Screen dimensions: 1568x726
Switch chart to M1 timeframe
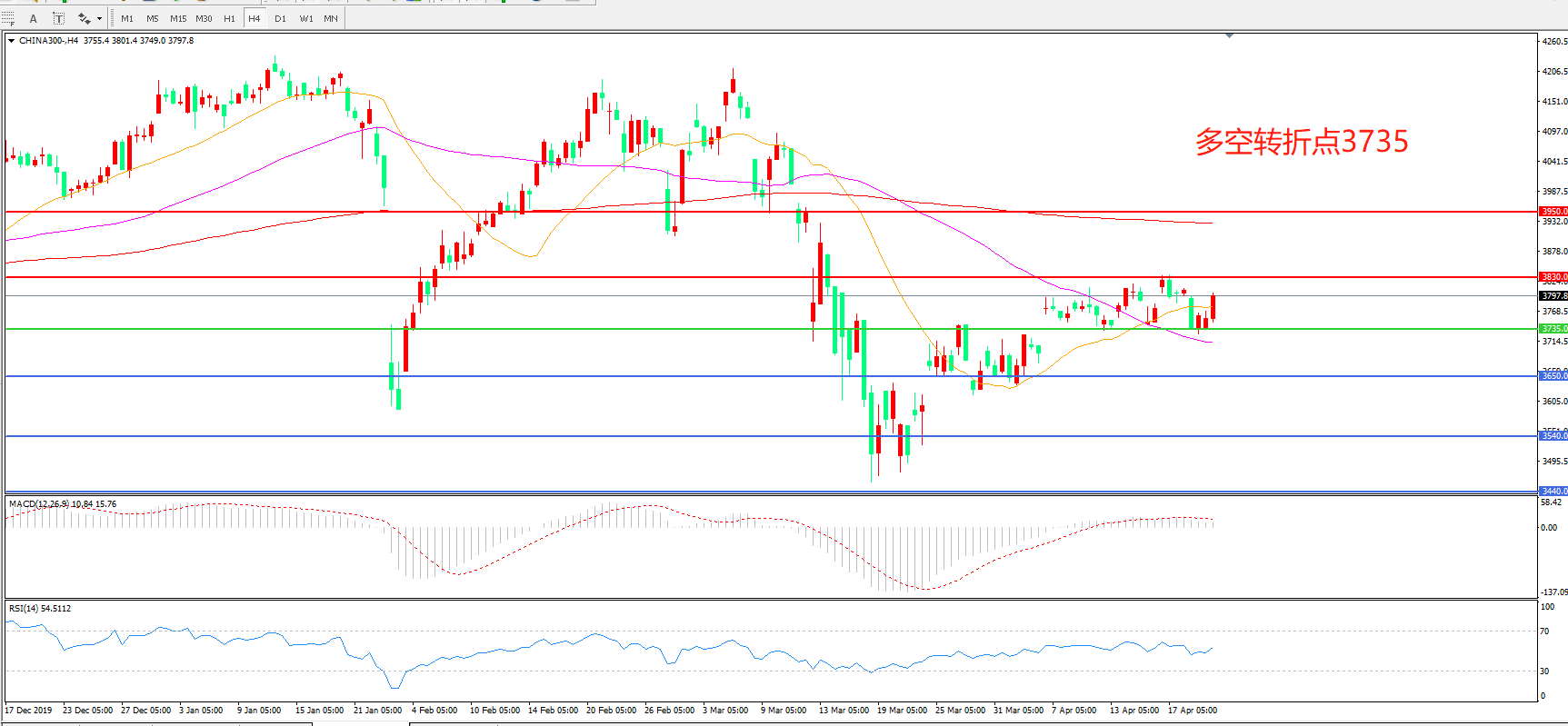pos(127,18)
